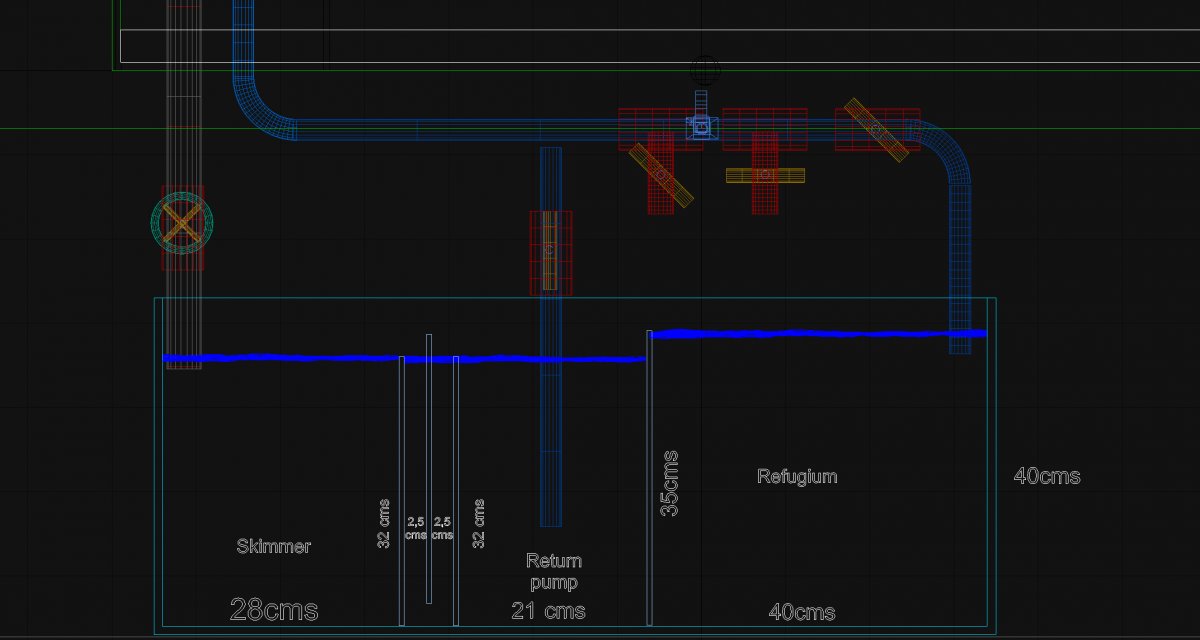Select the horizontal yellow valve handle
This screenshot has height=640, width=1200.
click(765, 175)
